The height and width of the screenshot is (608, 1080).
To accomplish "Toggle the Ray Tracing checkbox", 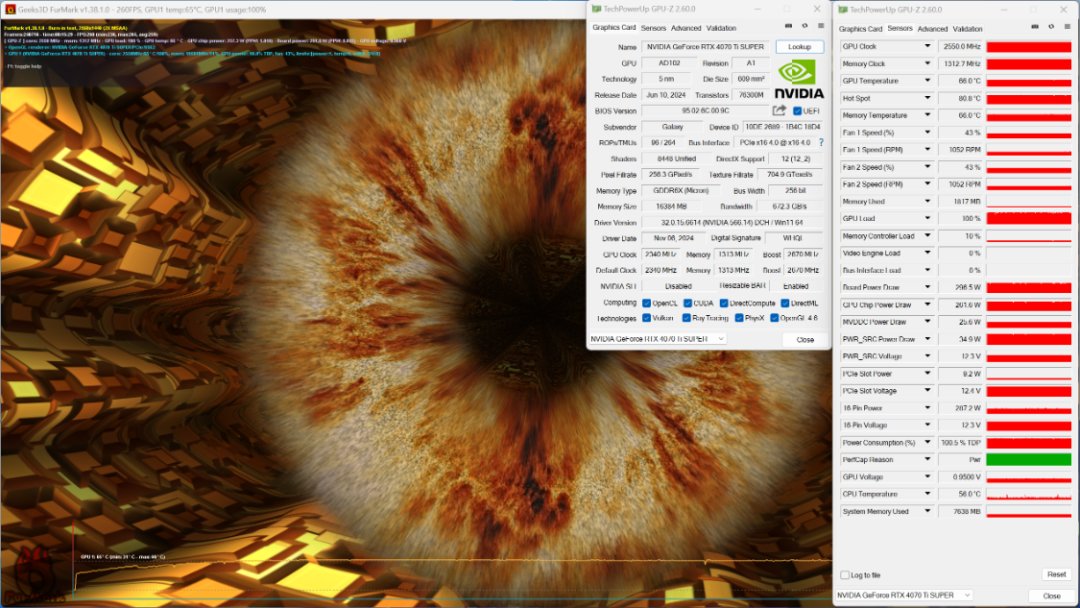I will pyautogui.click(x=686, y=318).
